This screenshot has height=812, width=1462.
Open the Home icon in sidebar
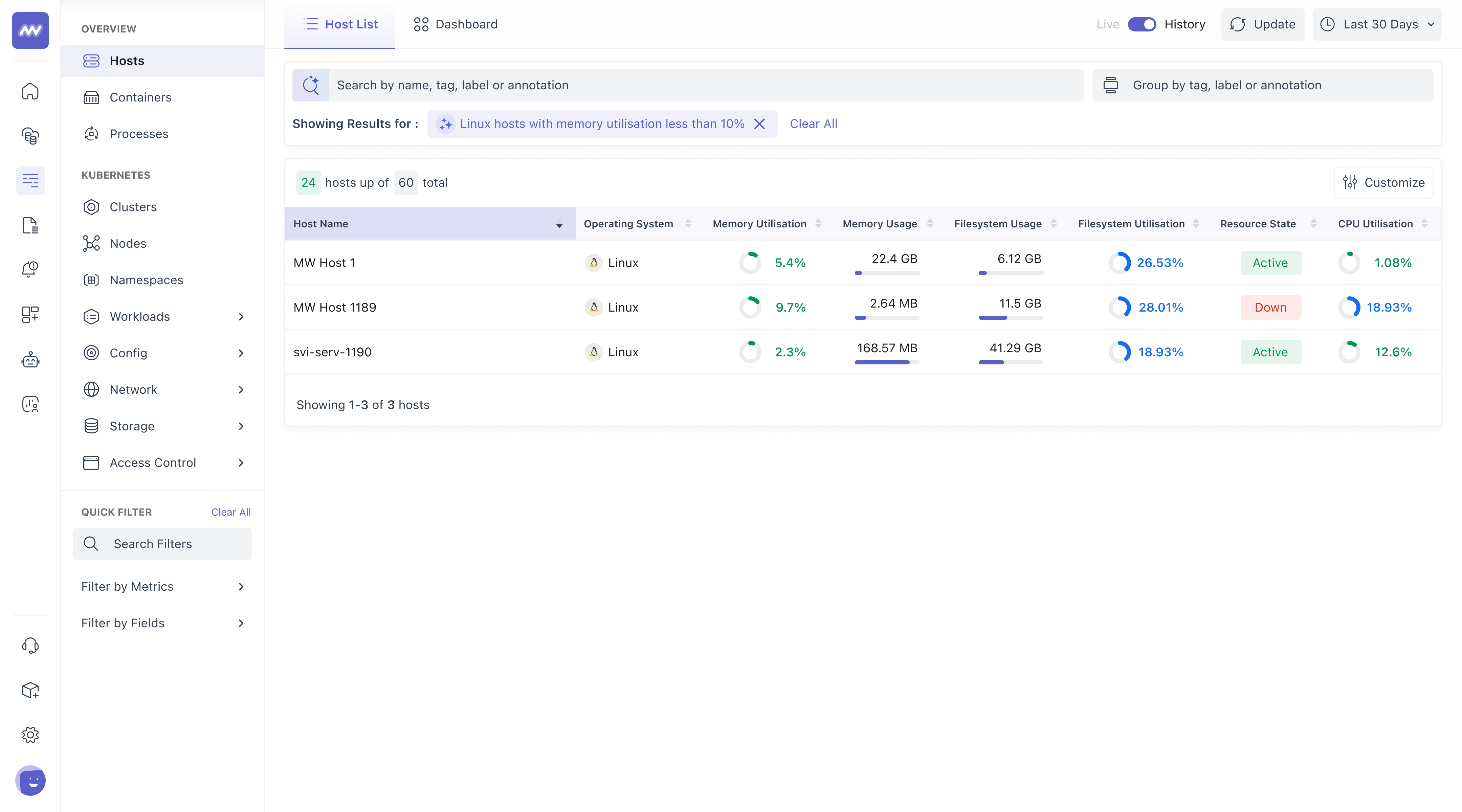pyautogui.click(x=30, y=91)
